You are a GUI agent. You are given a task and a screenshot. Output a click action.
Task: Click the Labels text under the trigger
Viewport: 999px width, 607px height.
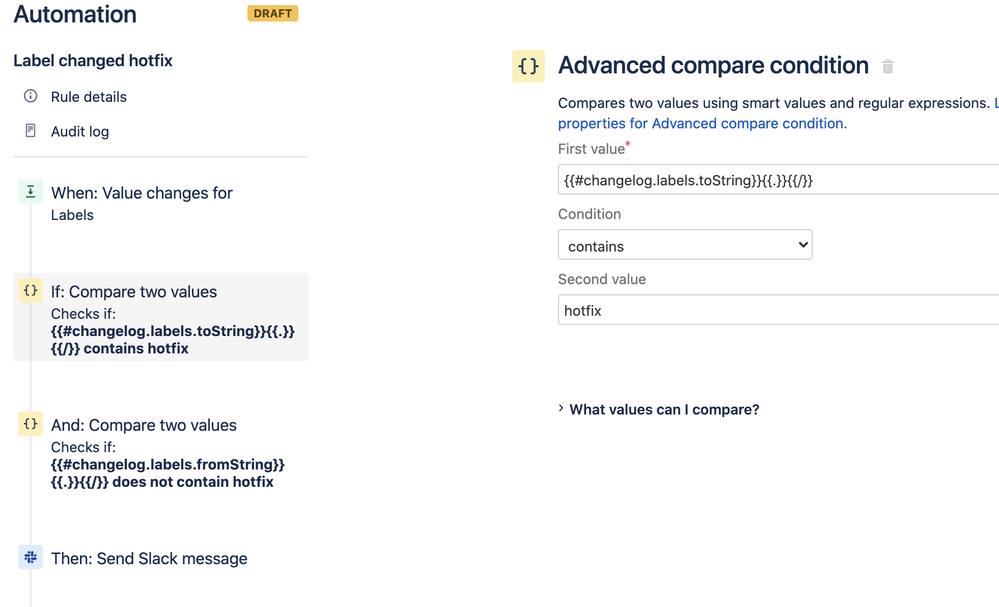pyautogui.click(x=72, y=215)
